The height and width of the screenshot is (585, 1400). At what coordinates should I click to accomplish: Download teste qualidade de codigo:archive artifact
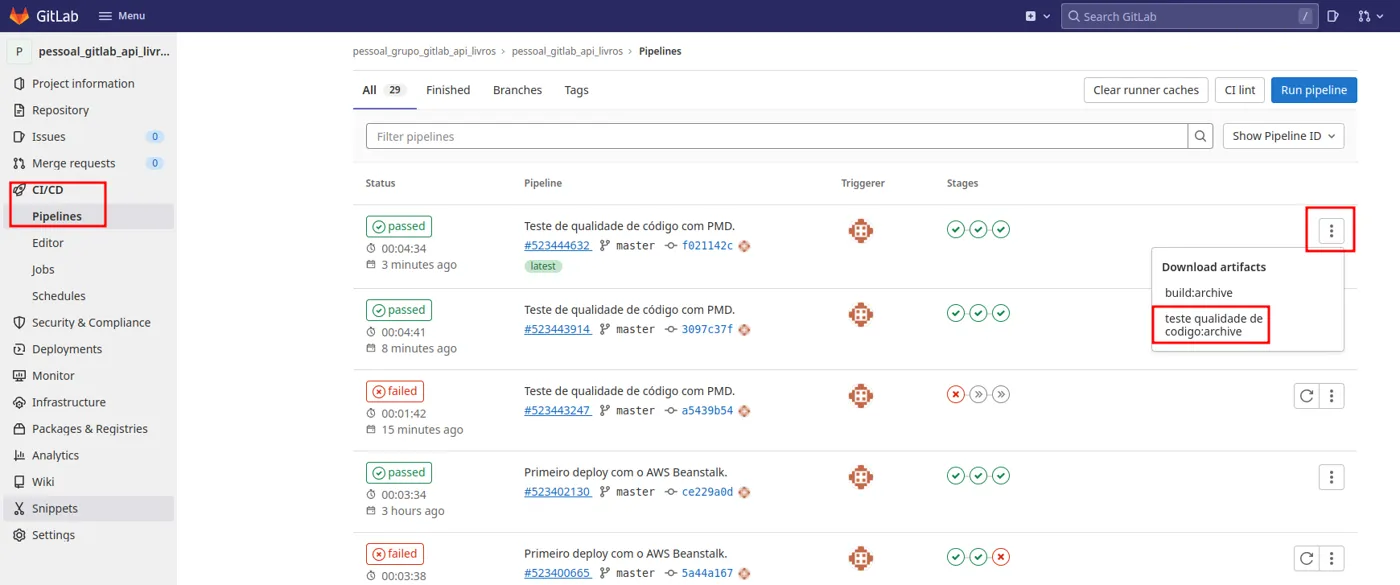click(1214, 325)
